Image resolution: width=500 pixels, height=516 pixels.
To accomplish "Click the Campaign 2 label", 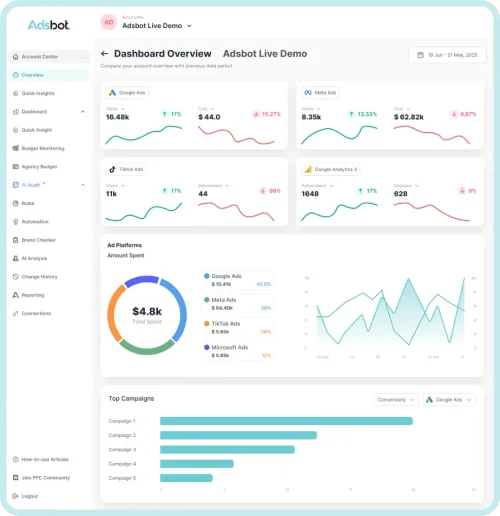I will pyautogui.click(x=122, y=435).
